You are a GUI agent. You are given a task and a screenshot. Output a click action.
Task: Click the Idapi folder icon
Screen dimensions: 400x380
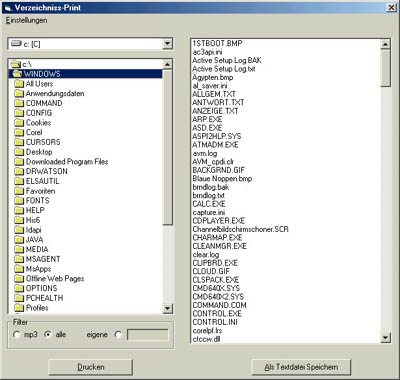[19, 230]
